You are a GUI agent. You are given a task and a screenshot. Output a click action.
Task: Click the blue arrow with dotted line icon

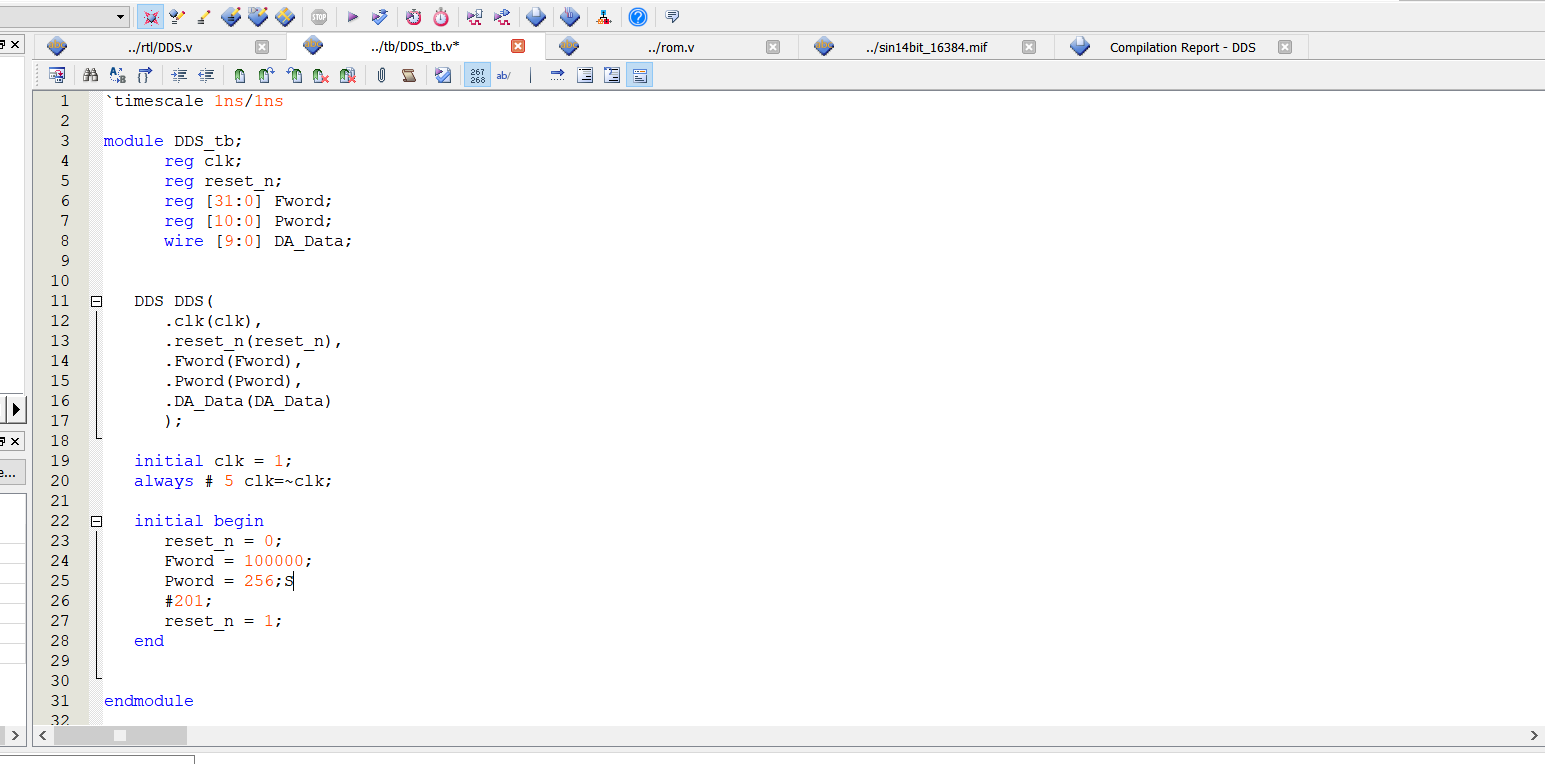(x=558, y=75)
